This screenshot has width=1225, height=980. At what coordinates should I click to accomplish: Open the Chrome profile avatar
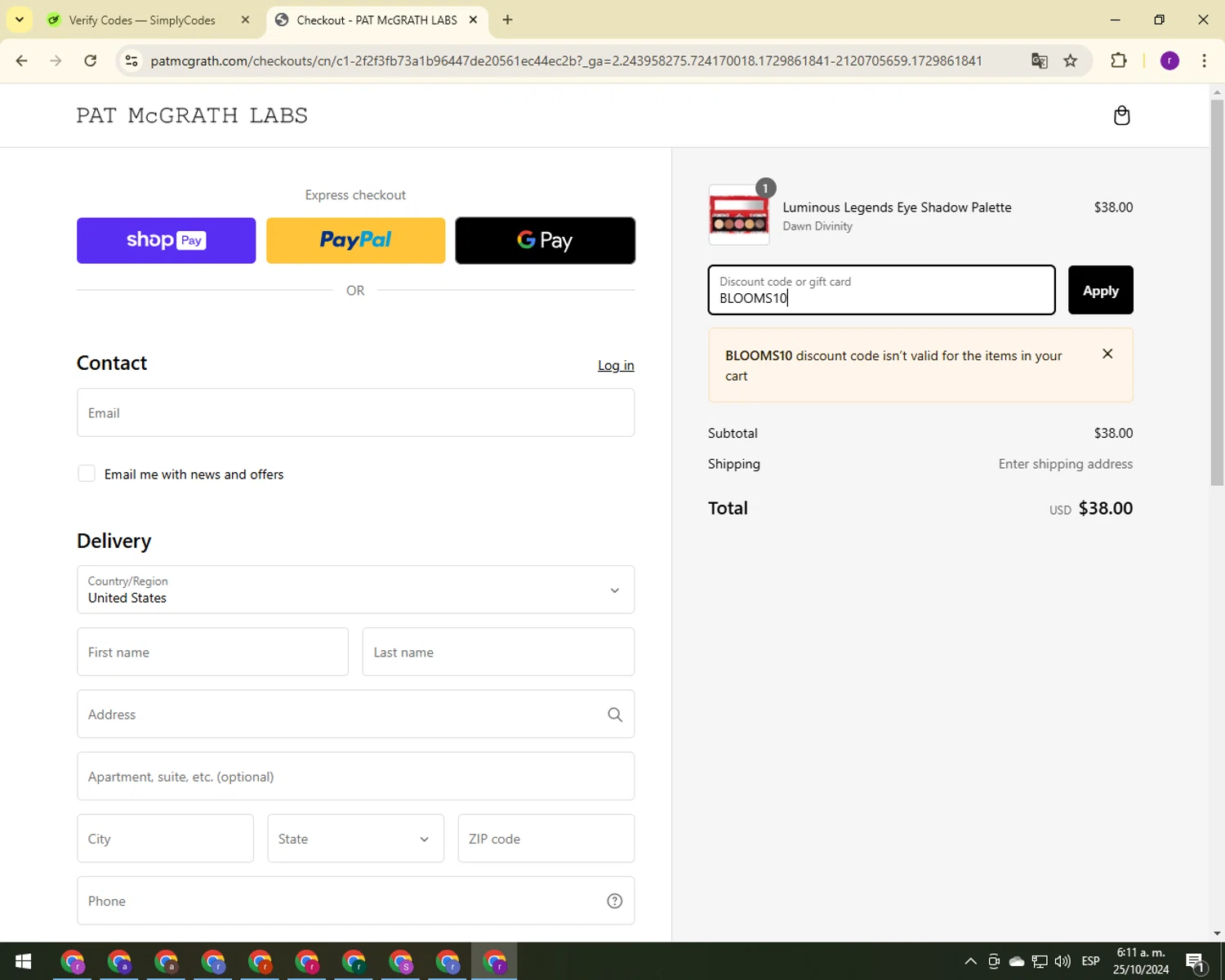pyautogui.click(x=1169, y=60)
